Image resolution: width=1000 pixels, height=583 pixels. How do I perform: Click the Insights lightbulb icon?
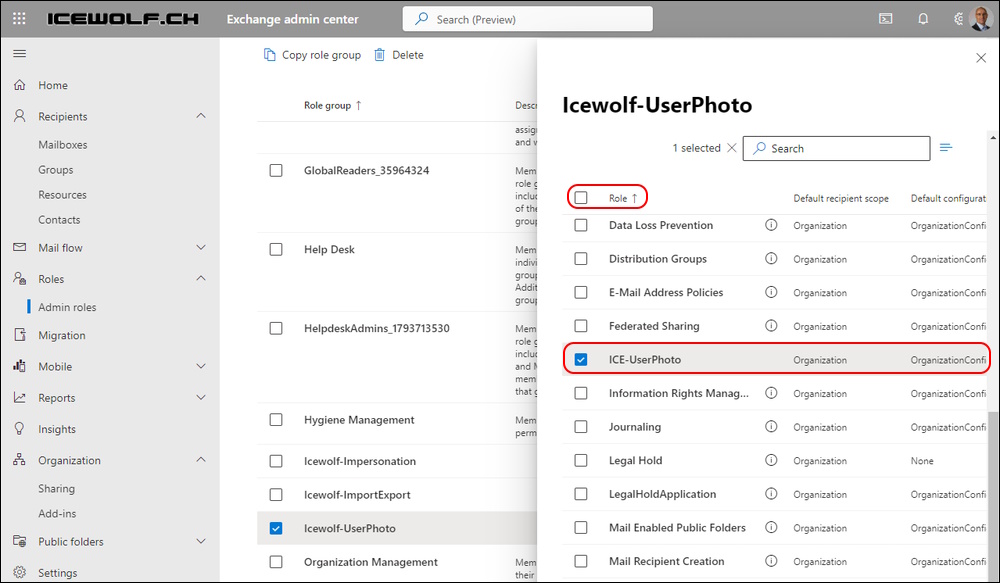click(20, 429)
